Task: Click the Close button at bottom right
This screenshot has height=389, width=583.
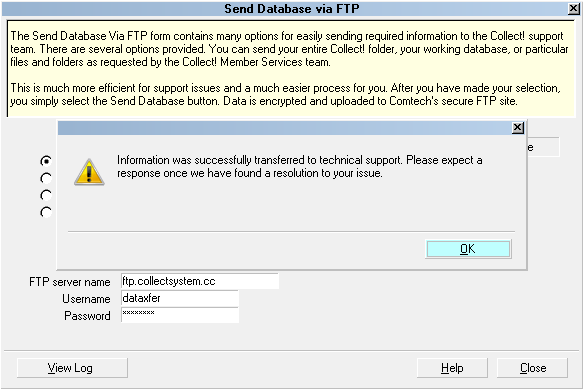Action: pos(532,368)
